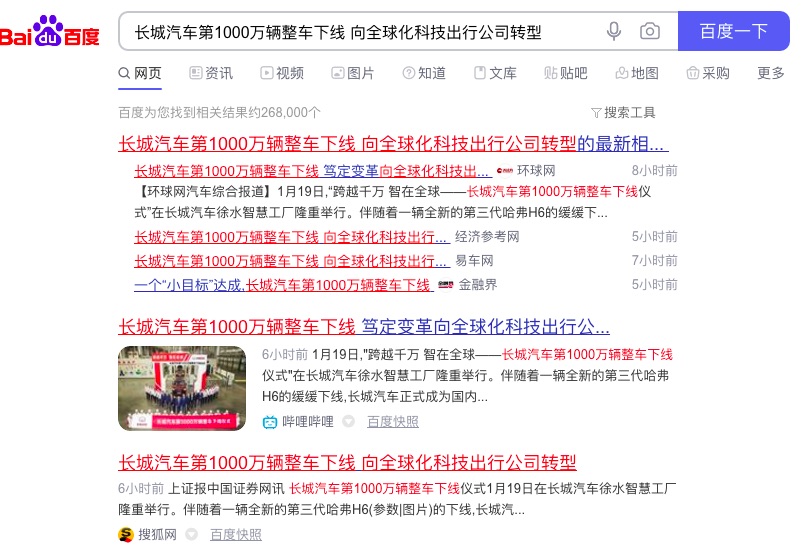Open first result headline ending 的最新相...
The height and width of the screenshot is (553, 806).
[x=393, y=143]
